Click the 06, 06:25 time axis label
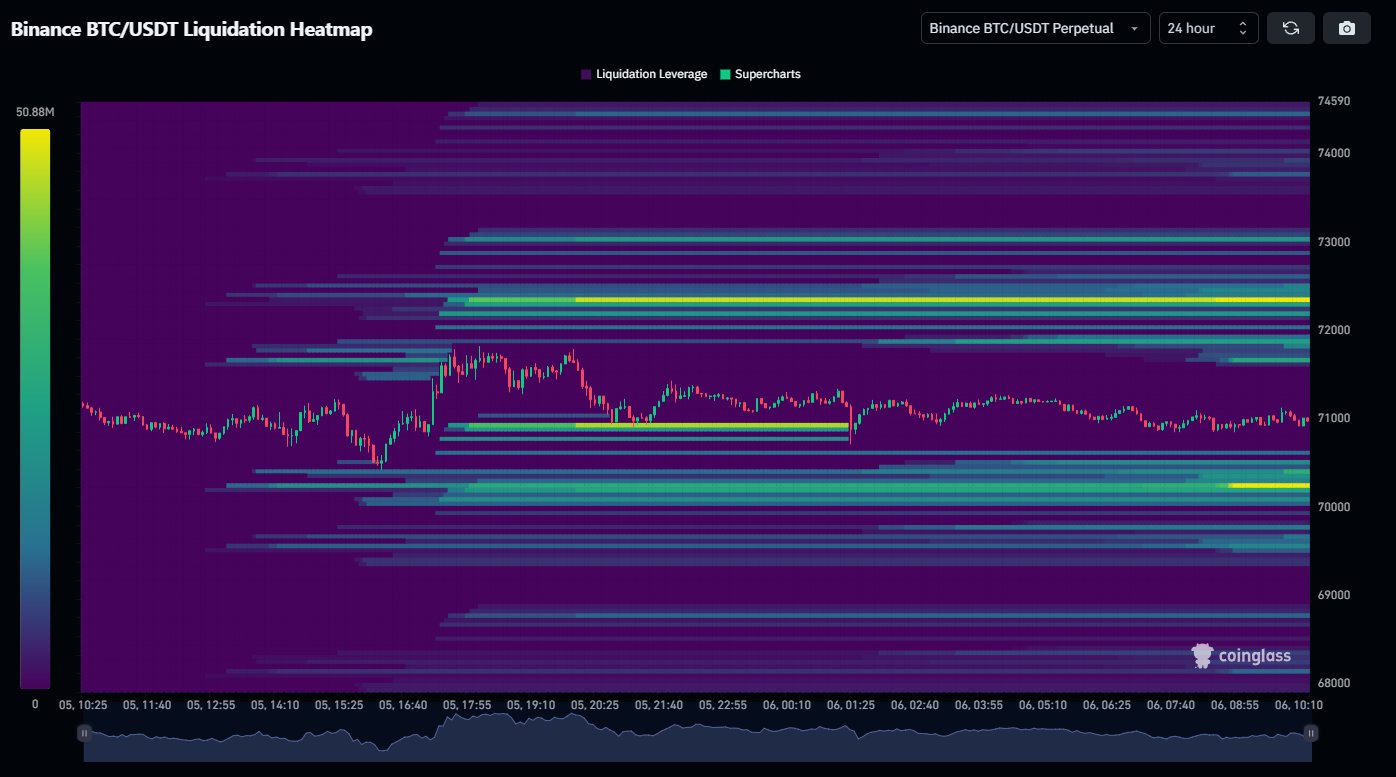 (x=1106, y=704)
